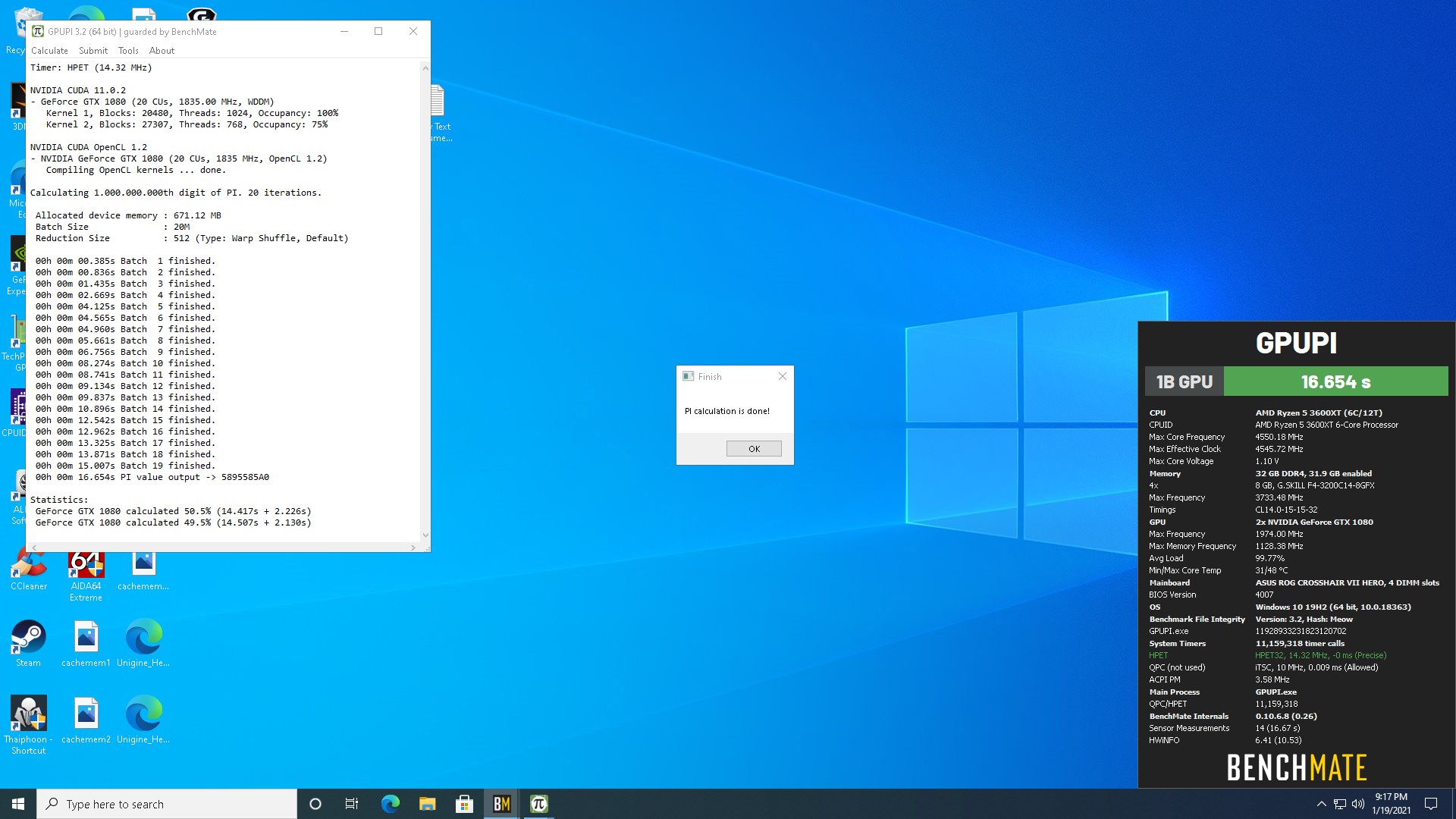Click GPUPI horizontal scrollbar right arrow
Screen dimensions: 1456x819
pos(413,548)
